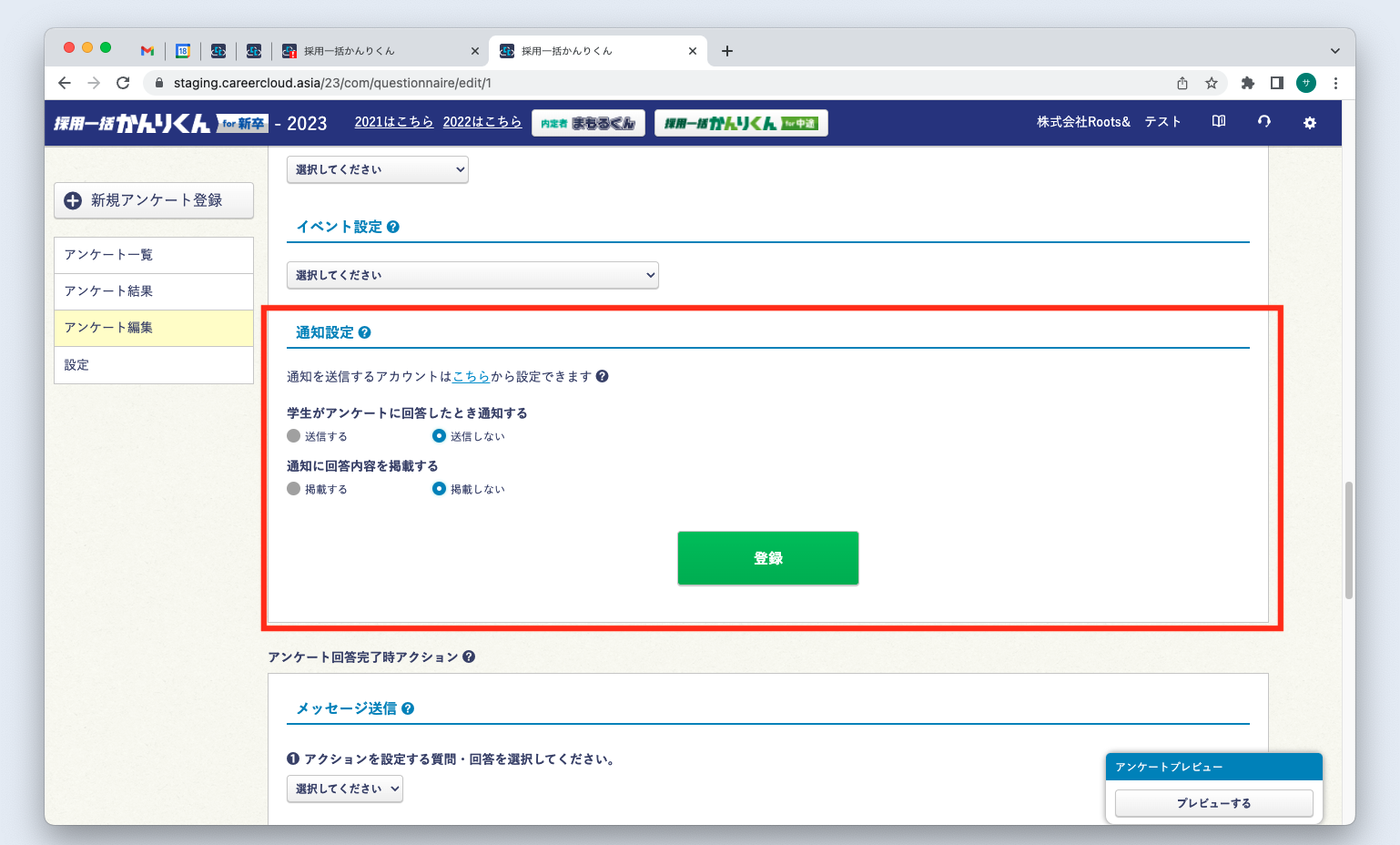Open the topmost 選択してください dropdown
1400x845 pixels.
click(377, 169)
